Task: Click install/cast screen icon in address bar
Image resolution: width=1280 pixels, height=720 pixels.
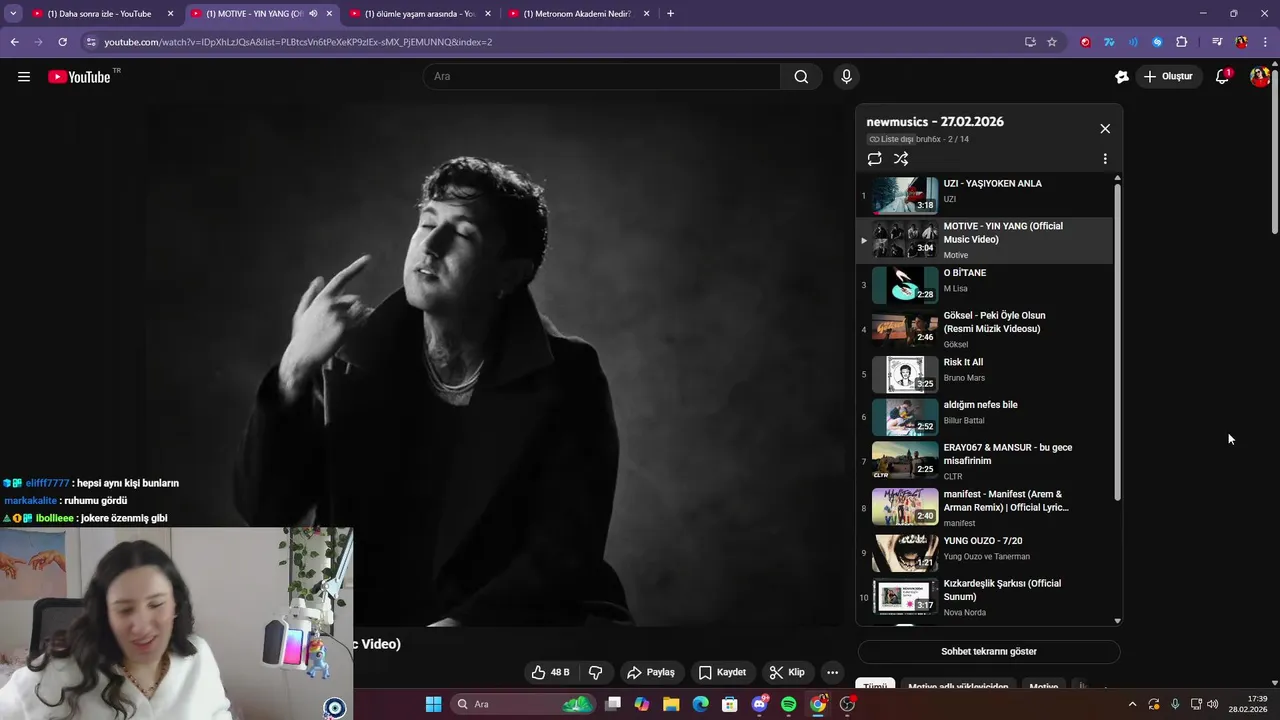Action: pos(1030,42)
